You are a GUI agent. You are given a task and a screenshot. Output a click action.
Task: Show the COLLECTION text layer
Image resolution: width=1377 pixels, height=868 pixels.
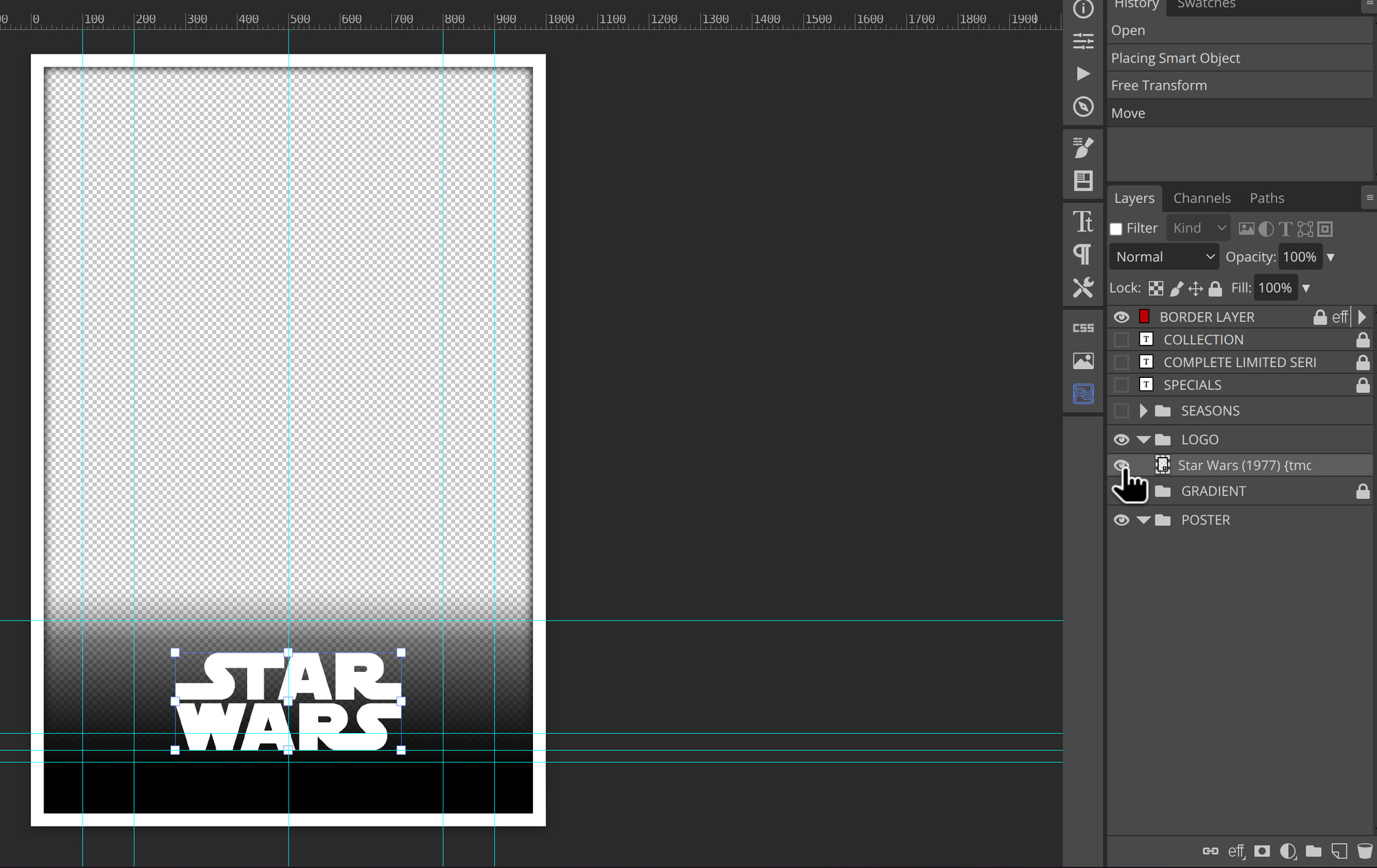pyautogui.click(x=1122, y=339)
